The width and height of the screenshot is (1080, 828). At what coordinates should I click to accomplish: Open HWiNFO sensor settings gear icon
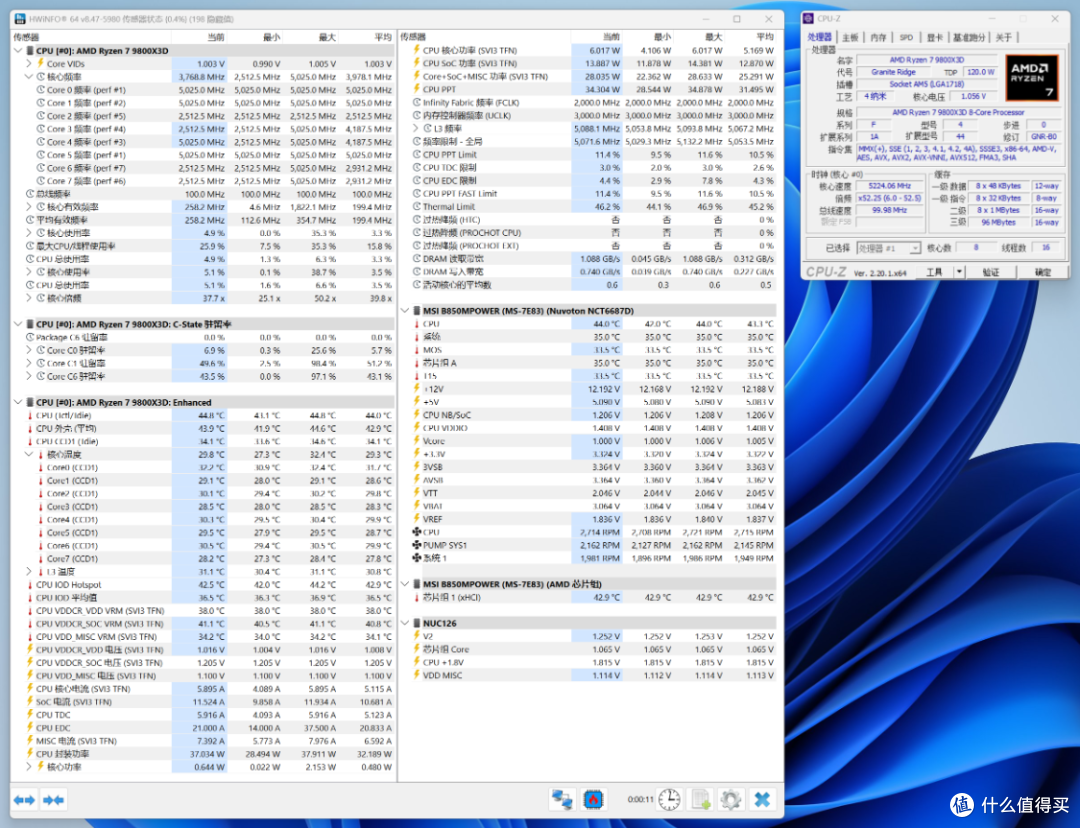(730, 799)
